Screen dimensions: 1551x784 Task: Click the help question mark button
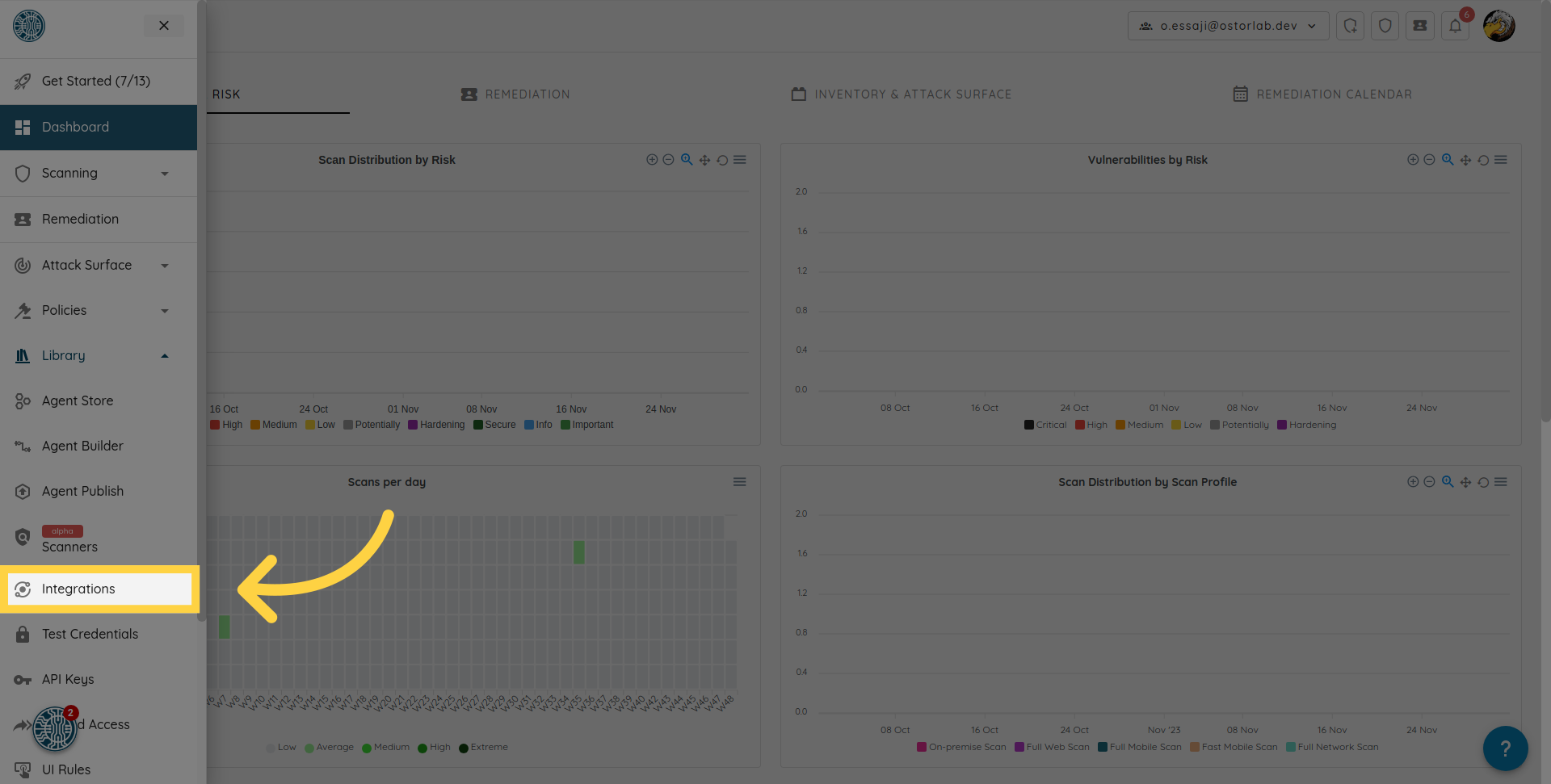tap(1505, 748)
